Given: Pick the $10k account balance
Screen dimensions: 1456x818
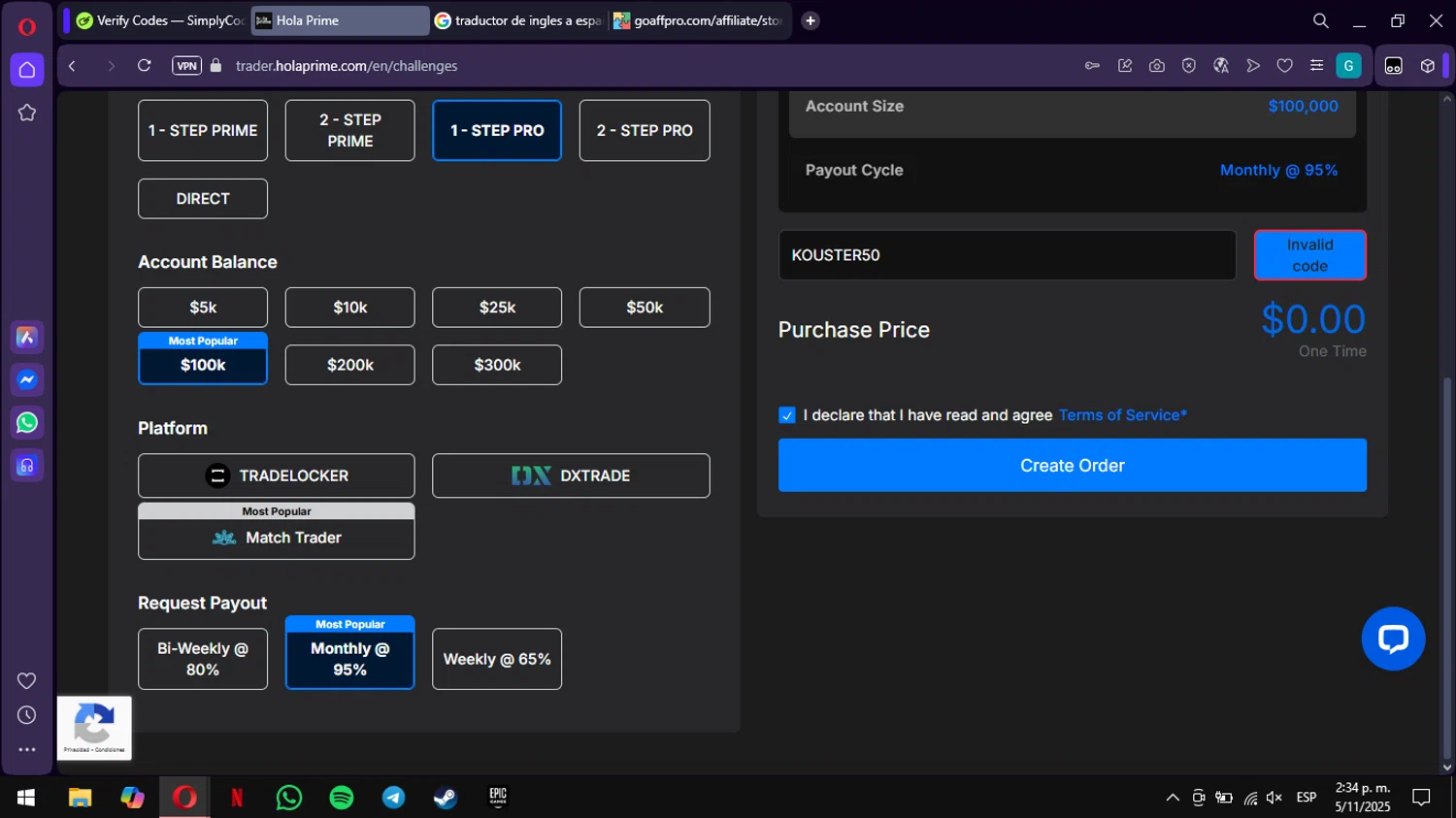Looking at the screenshot, I should [350, 308].
